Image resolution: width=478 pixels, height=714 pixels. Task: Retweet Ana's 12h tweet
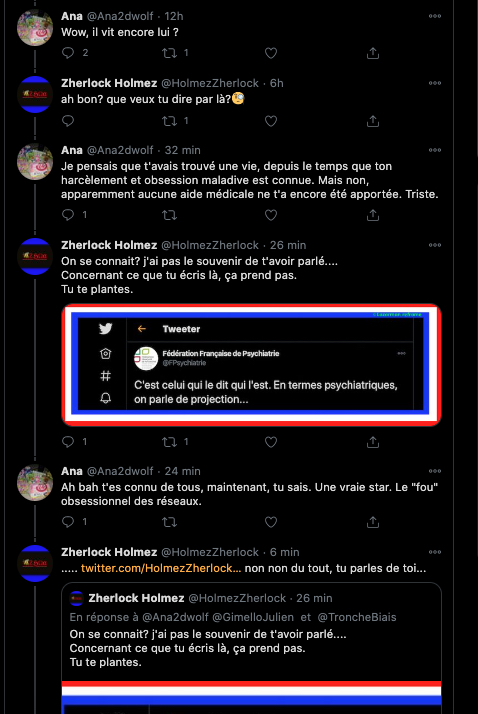169,53
